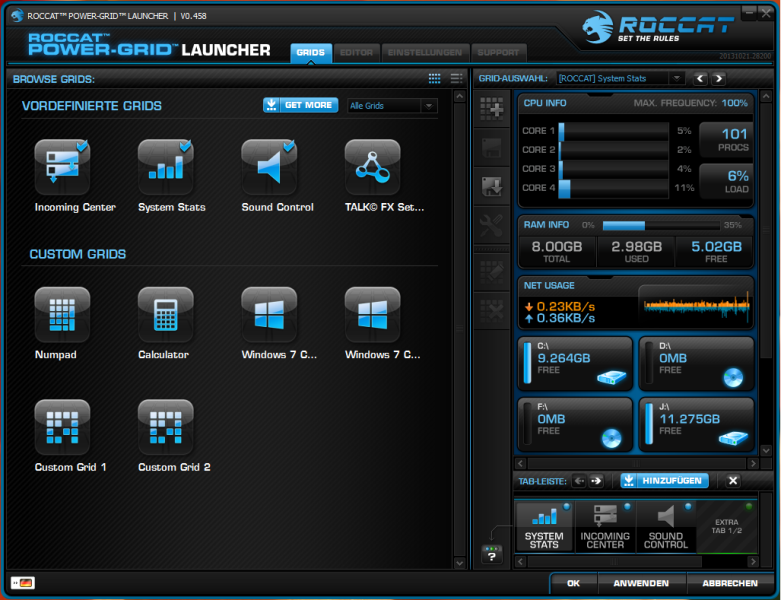Click the browse grids scroll down arrow
Screen dimensions: 781x600
(459, 563)
